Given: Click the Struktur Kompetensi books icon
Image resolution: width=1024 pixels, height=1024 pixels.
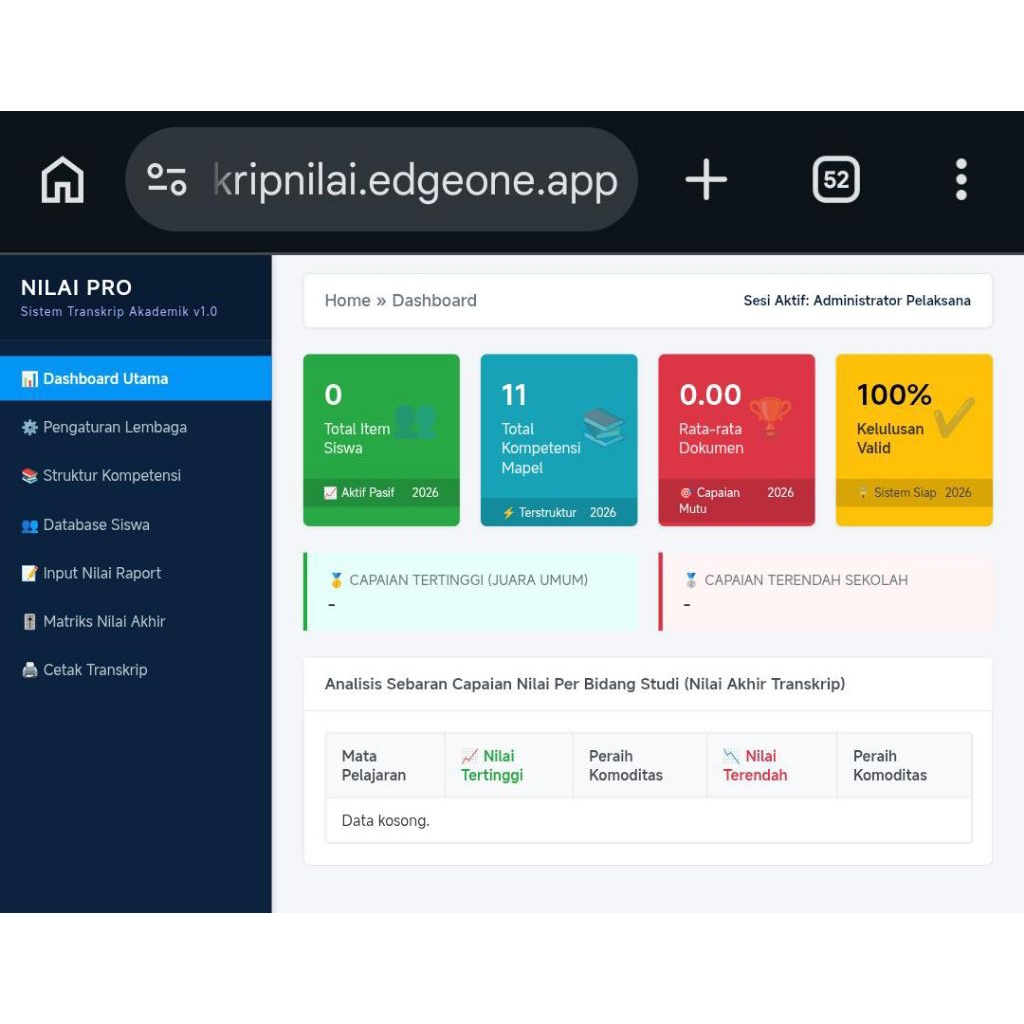Looking at the screenshot, I should coord(29,475).
